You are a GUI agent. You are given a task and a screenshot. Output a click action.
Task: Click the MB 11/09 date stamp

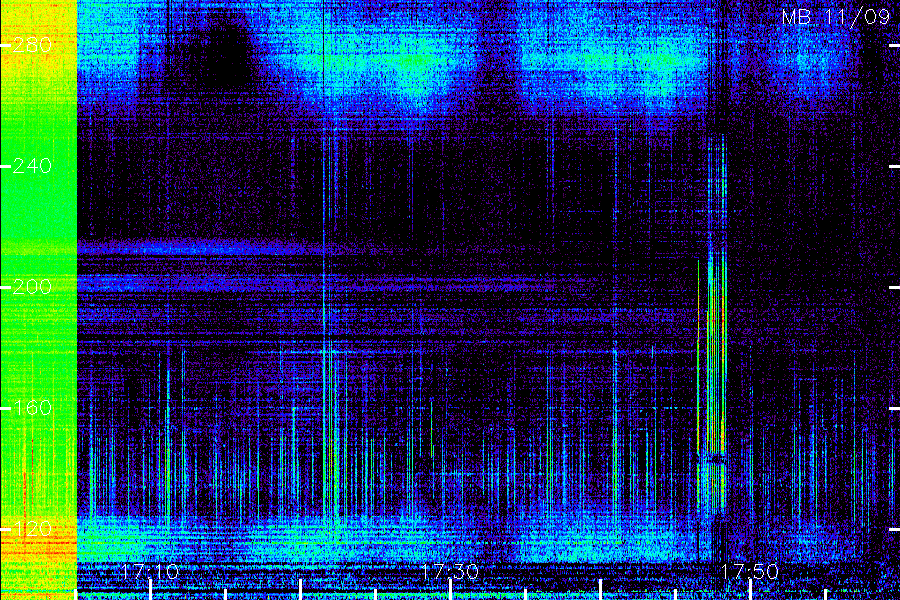coord(836,17)
